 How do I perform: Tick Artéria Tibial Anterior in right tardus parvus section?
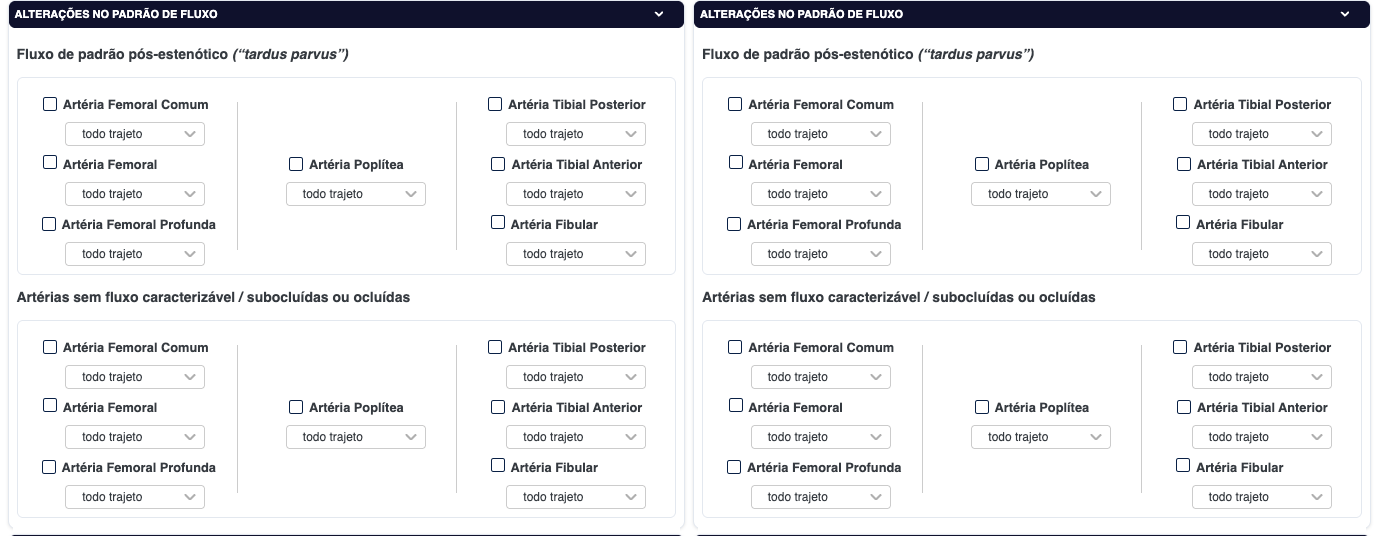point(1184,164)
